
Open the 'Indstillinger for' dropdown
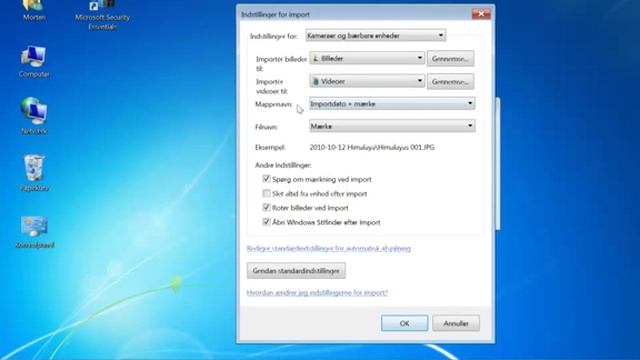pyautogui.click(x=376, y=36)
